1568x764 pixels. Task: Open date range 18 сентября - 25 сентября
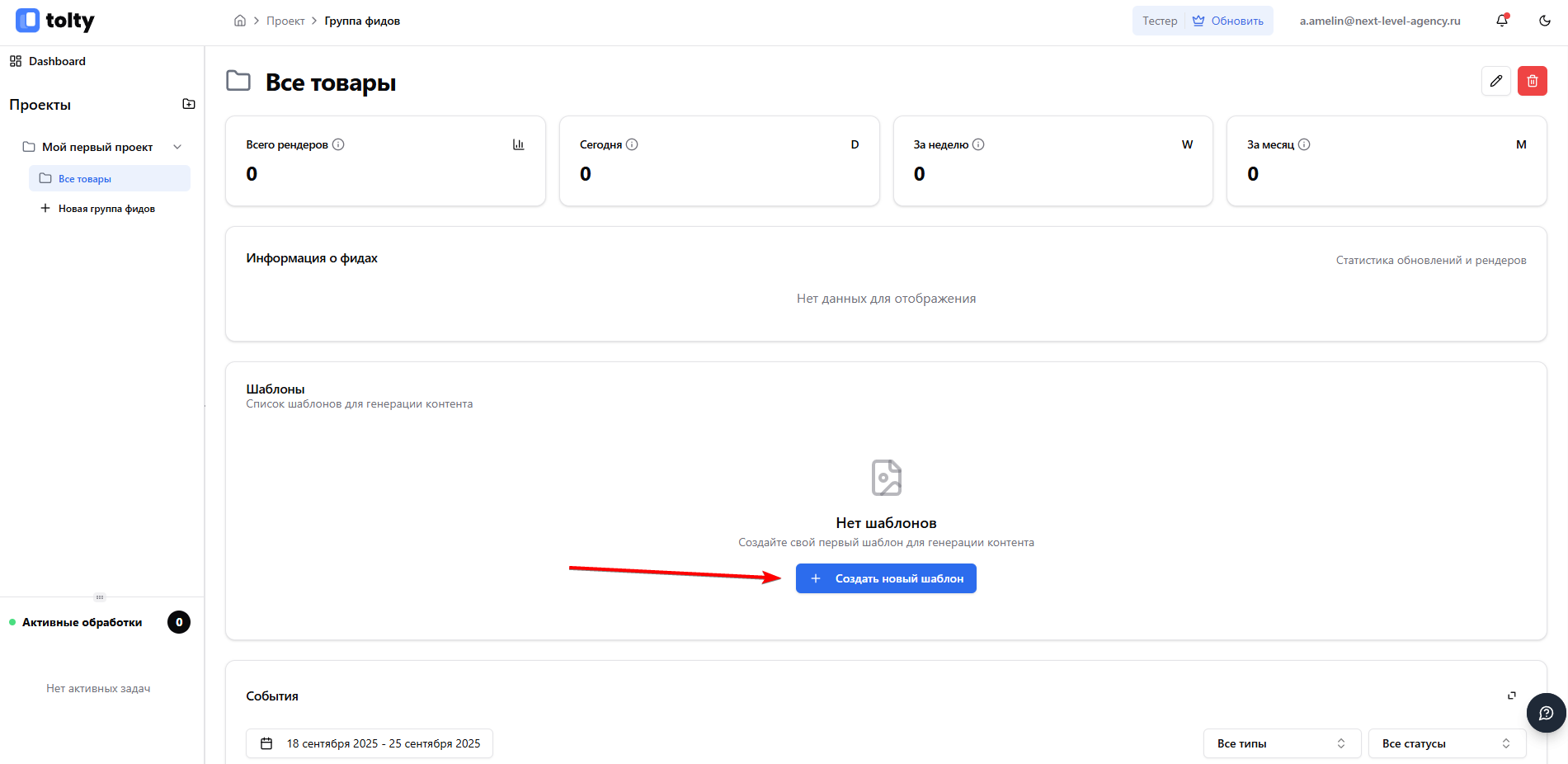(x=370, y=743)
